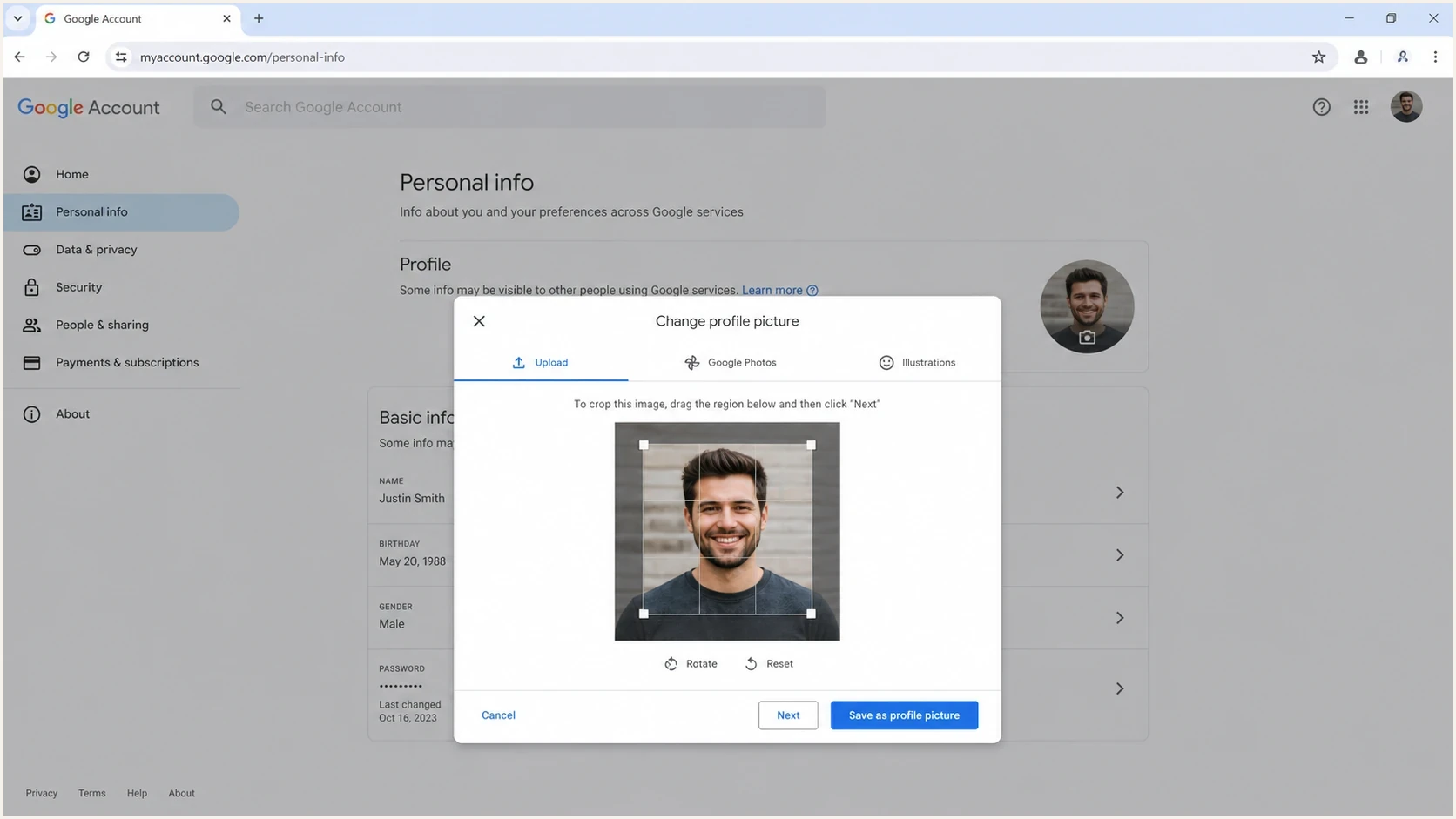
Task: Open Payments & subscriptions
Action: (x=121, y=363)
